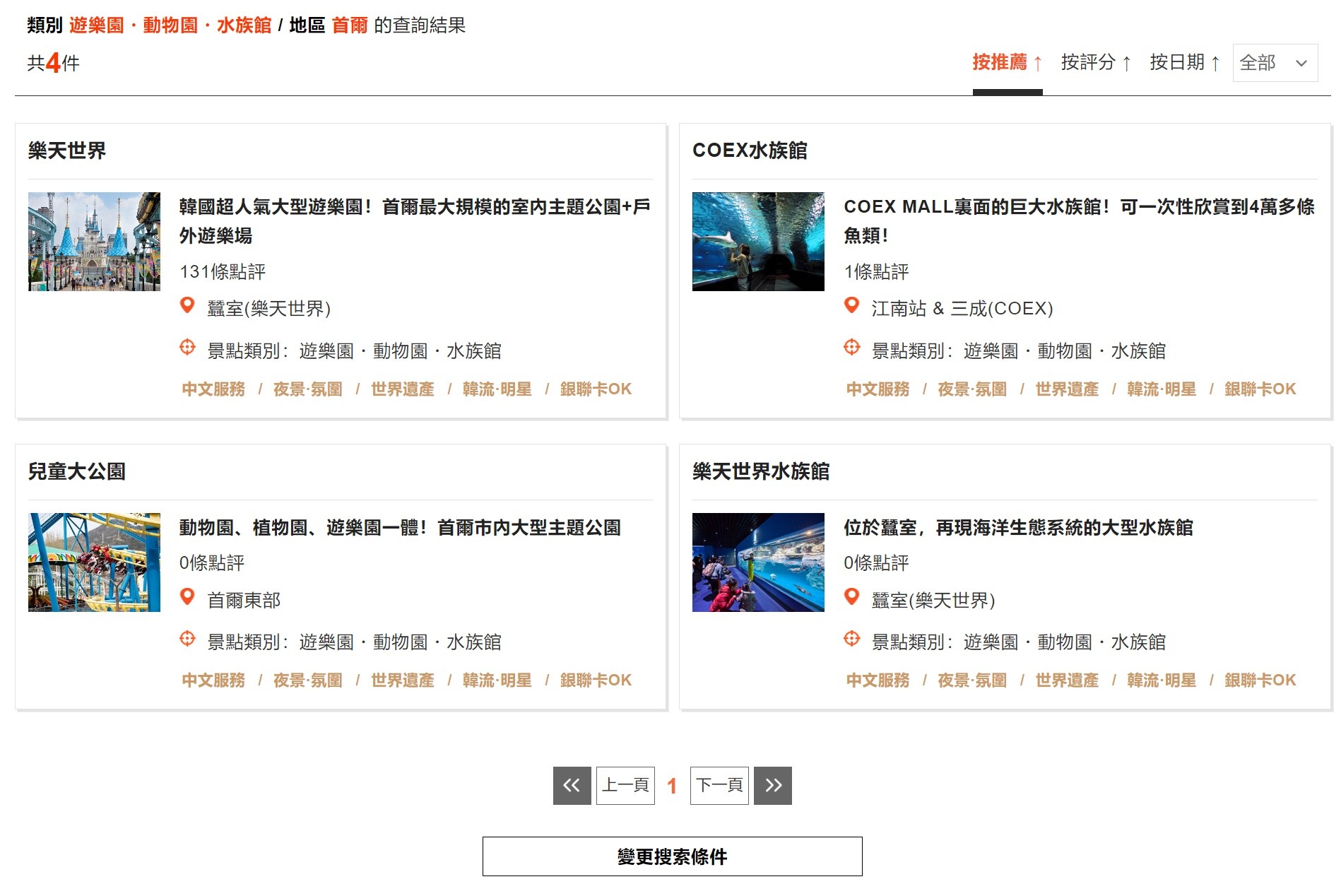Click the 下一頁 next page button
1341x896 pixels.
coord(719,785)
